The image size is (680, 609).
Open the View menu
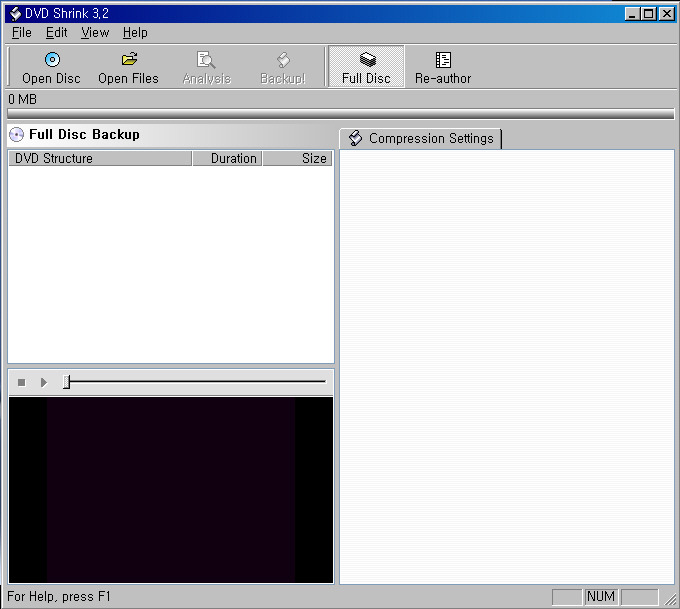[95, 33]
